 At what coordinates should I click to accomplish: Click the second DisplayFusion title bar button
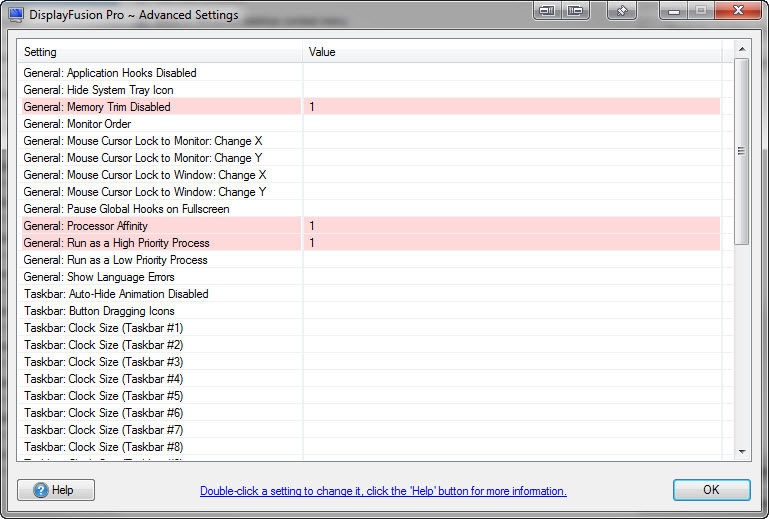click(574, 12)
